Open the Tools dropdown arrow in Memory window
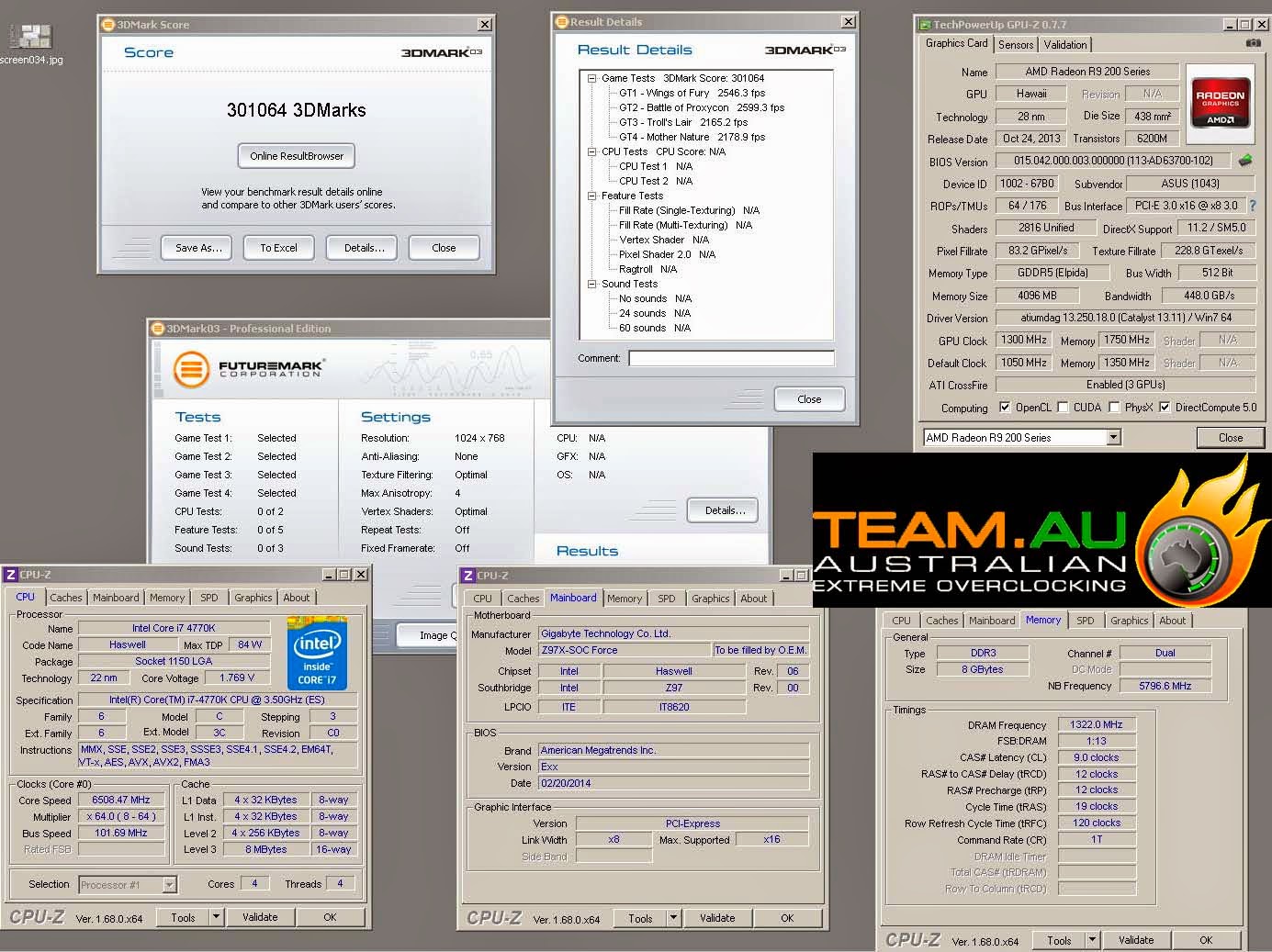 click(x=1093, y=940)
